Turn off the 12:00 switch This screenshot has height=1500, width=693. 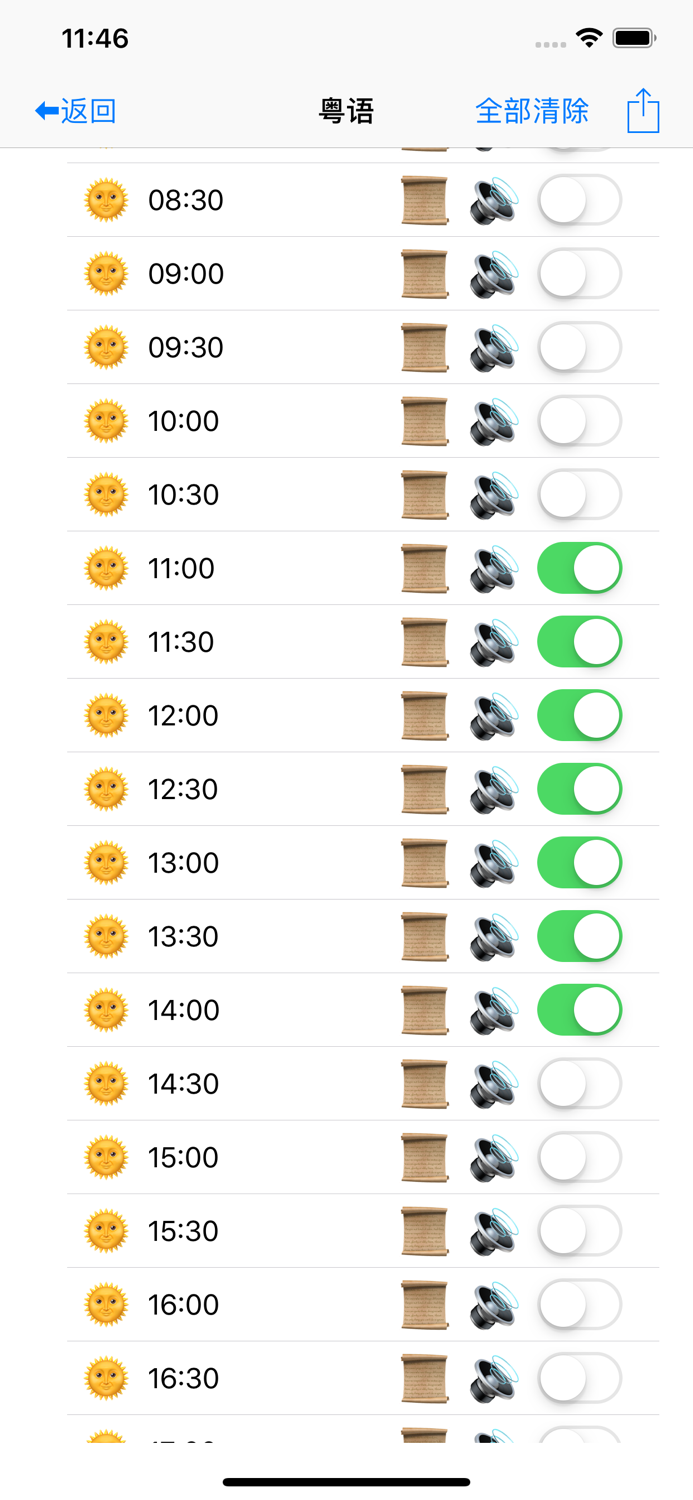coord(579,714)
